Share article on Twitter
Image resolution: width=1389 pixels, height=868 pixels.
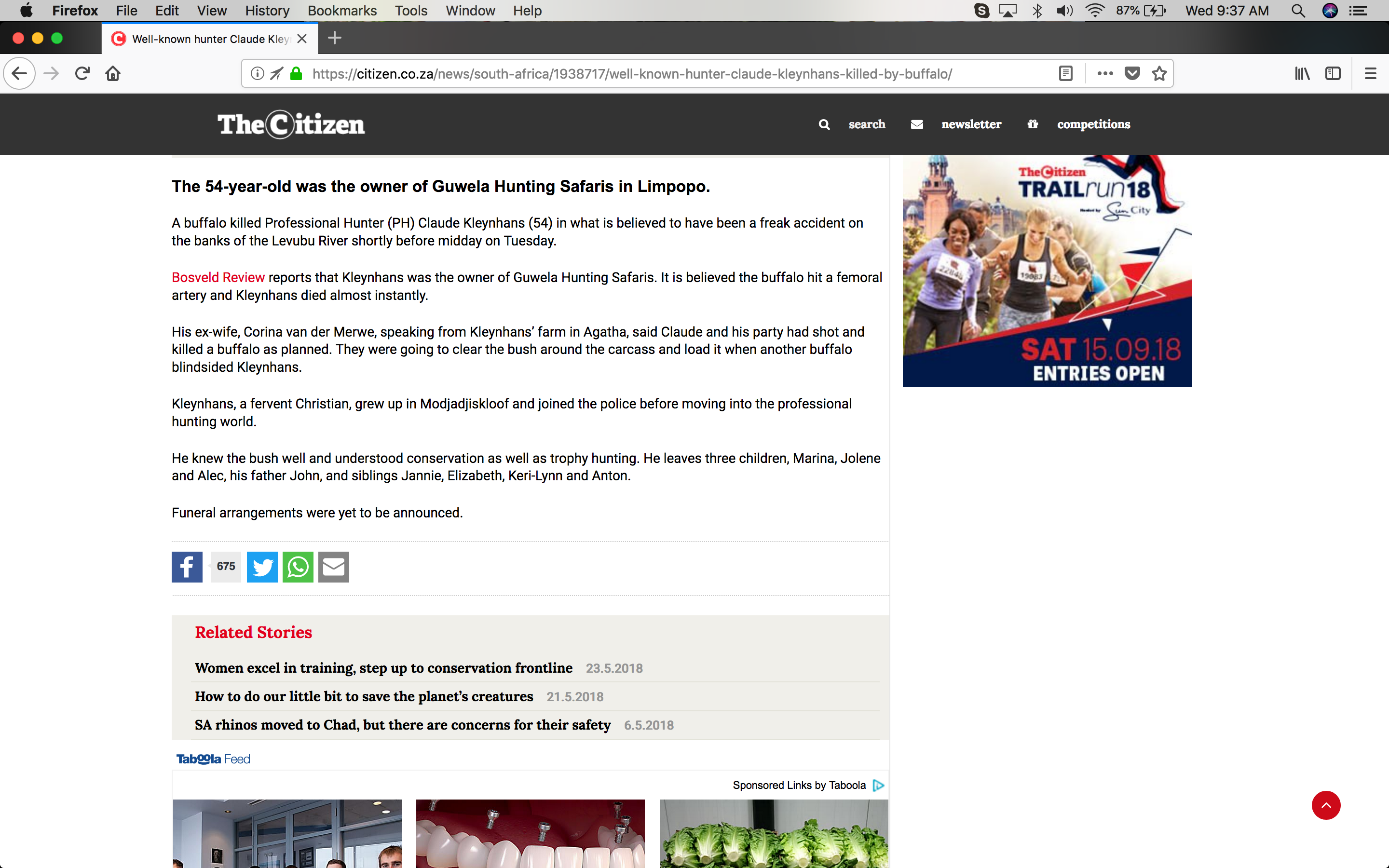[262, 567]
